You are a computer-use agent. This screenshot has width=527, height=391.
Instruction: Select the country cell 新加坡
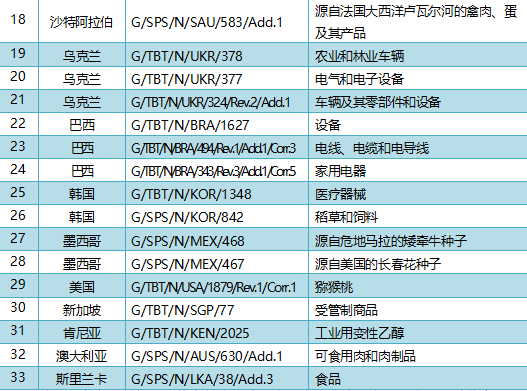click(x=82, y=309)
